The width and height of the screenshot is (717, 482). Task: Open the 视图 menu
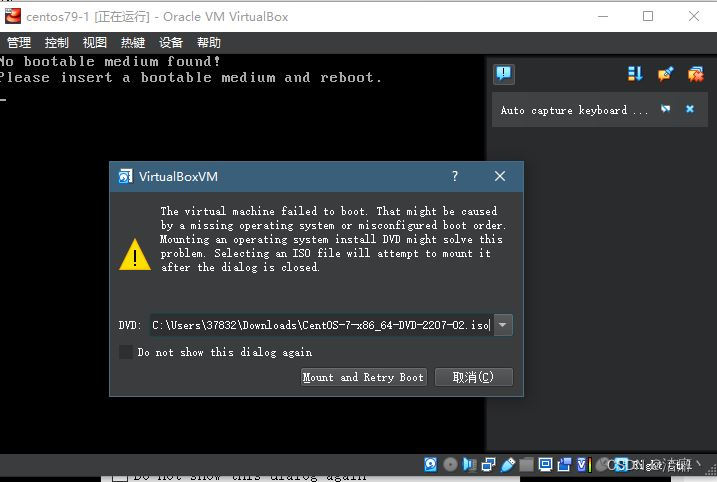pos(95,43)
